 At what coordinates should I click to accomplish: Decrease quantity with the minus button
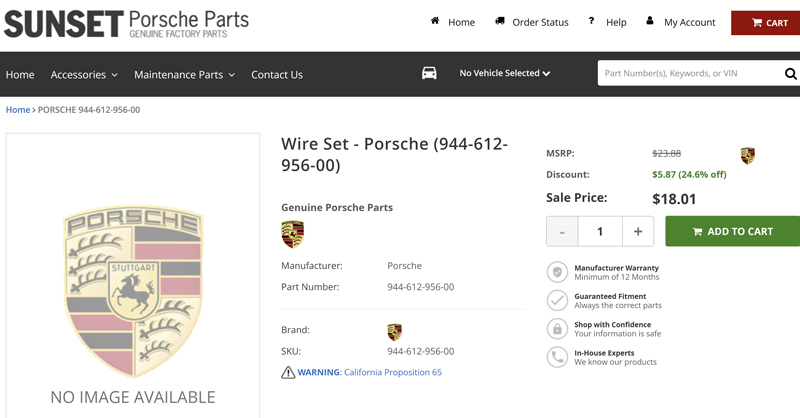click(562, 231)
